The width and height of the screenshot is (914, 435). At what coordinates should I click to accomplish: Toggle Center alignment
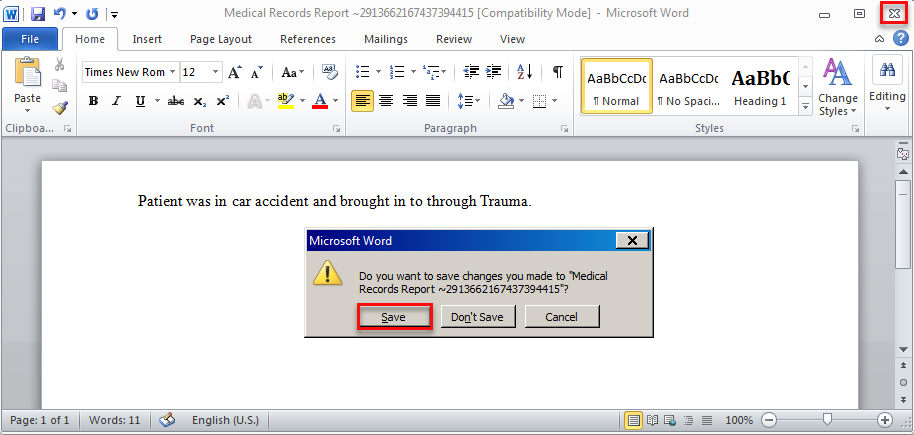[386, 101]
